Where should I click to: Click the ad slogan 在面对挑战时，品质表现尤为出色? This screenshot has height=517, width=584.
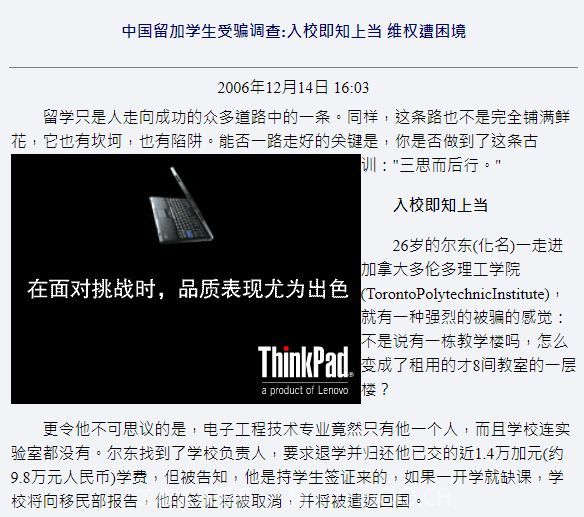(188, 289)
